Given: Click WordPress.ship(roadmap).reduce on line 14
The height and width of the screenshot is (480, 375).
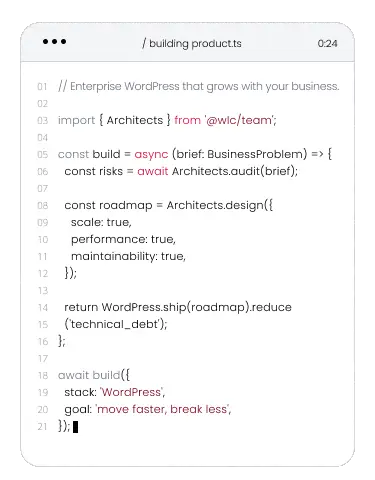Looking at the screenshot, I should click(197, 307).
